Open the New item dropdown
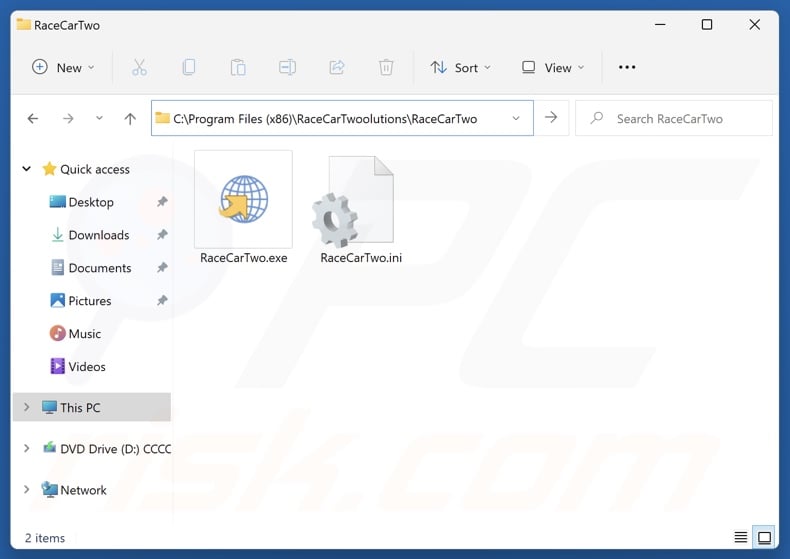The height and width of the screenshot is (559, 790). [63, 67]
